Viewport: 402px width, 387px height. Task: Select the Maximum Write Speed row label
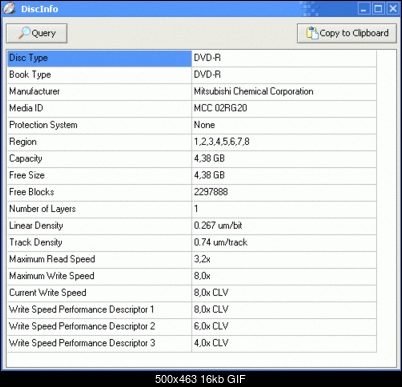point(99,276)
